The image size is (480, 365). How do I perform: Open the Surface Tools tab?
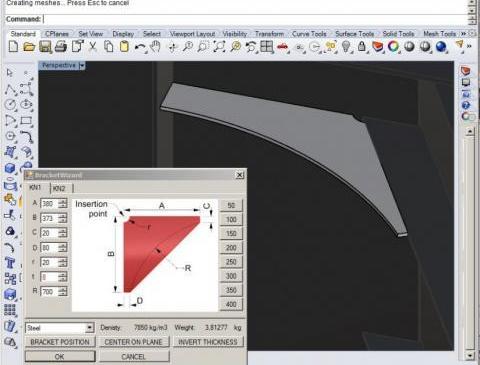354,34
